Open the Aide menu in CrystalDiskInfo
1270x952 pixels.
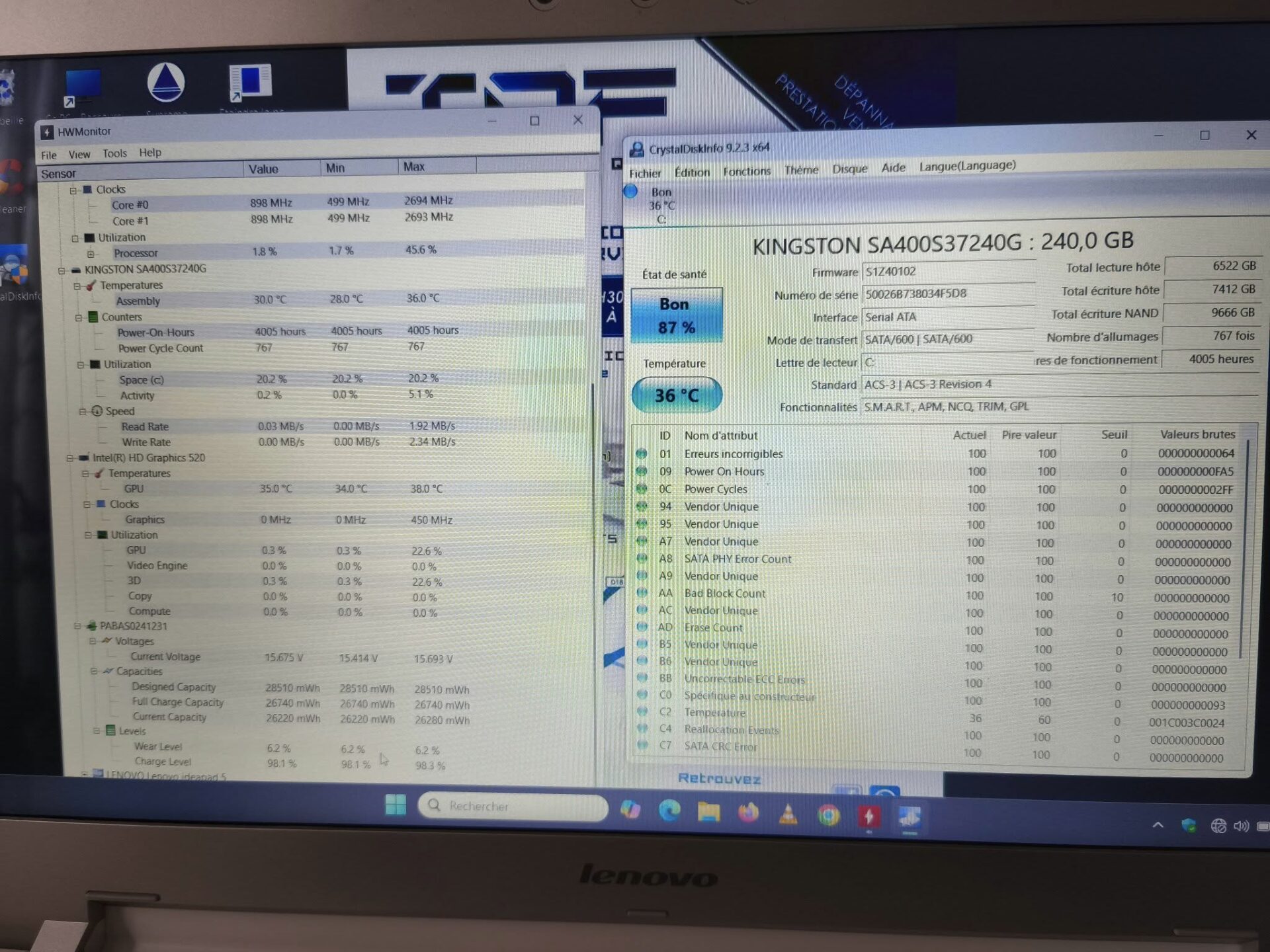coord(893,167)
